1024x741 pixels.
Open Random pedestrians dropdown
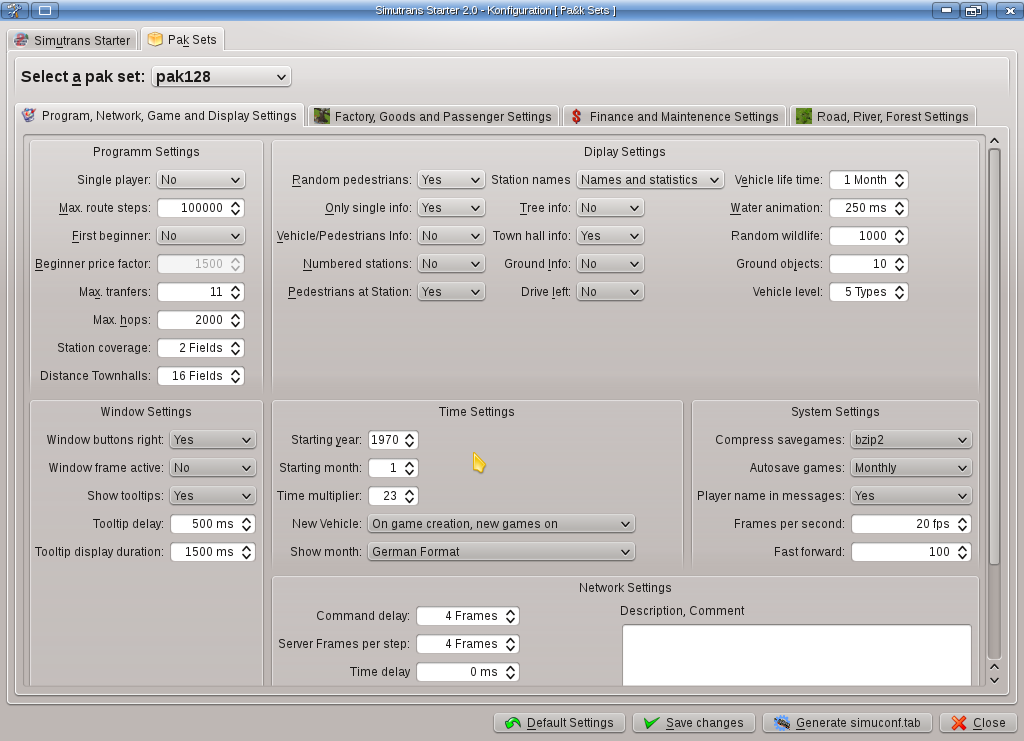coord(451,180)
